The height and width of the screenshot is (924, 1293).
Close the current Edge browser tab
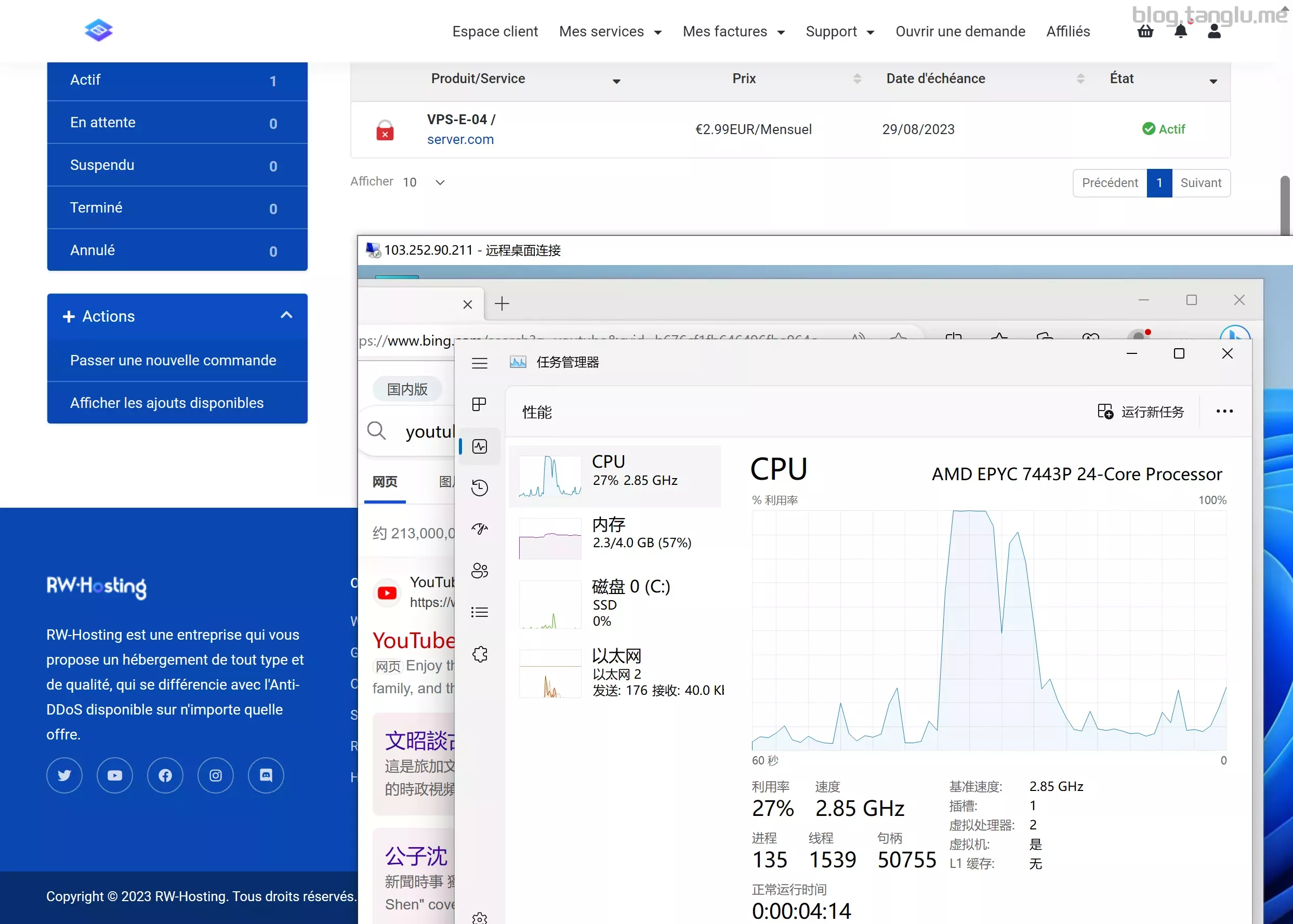pyautogui.click(x=468, y=304)
